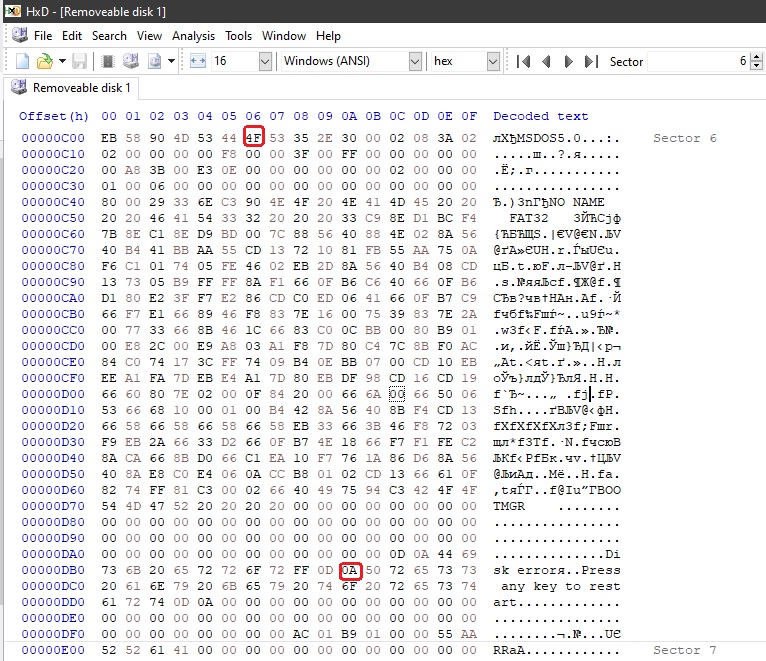Jump to the last sector
The image size is (766, 661).
592,61
